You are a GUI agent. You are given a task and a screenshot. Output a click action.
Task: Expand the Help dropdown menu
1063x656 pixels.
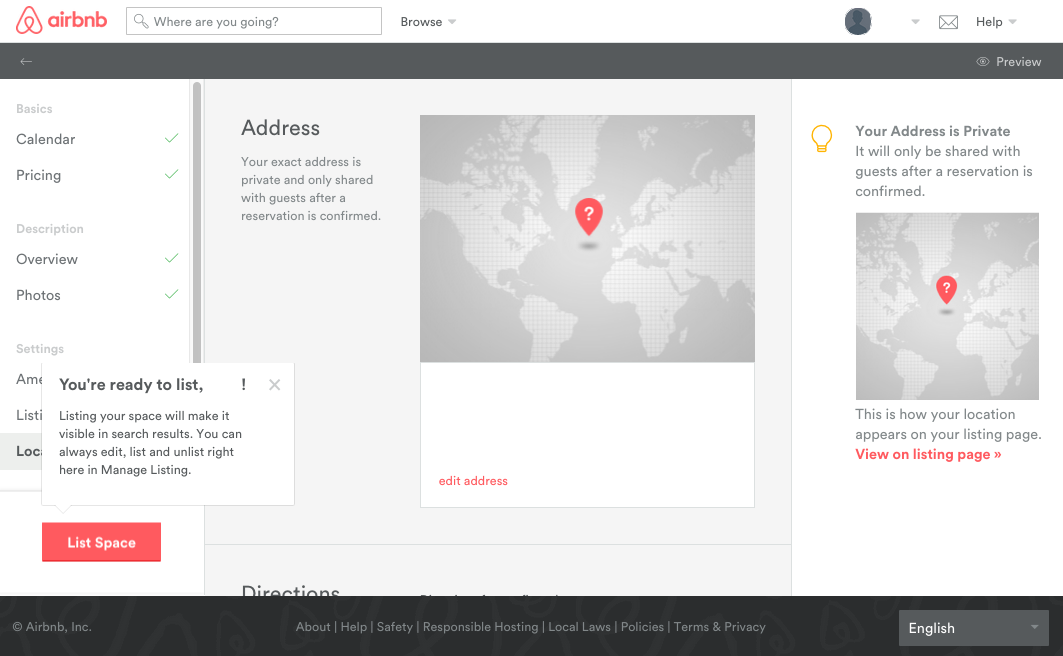[996, 21]
